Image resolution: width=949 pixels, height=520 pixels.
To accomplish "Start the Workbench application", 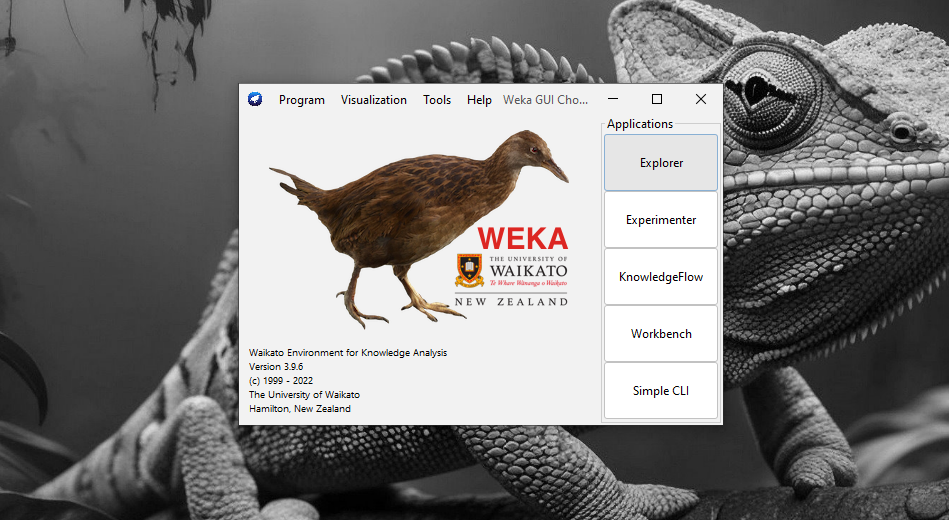I will (x=661, y=334).
